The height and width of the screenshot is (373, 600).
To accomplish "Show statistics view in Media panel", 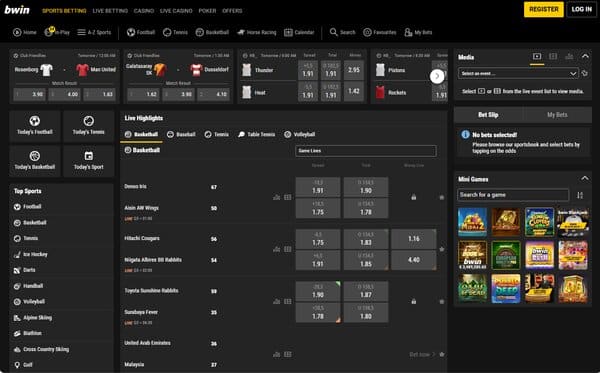I will coord(569,57).
